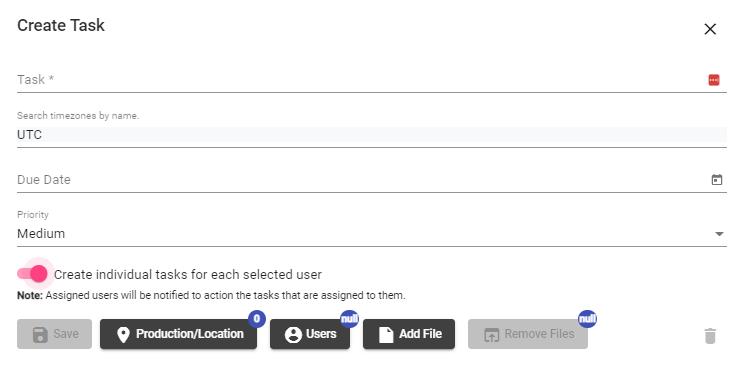
Task: Toggle individual tasks per user switch
Action: (x=32, y=274)
